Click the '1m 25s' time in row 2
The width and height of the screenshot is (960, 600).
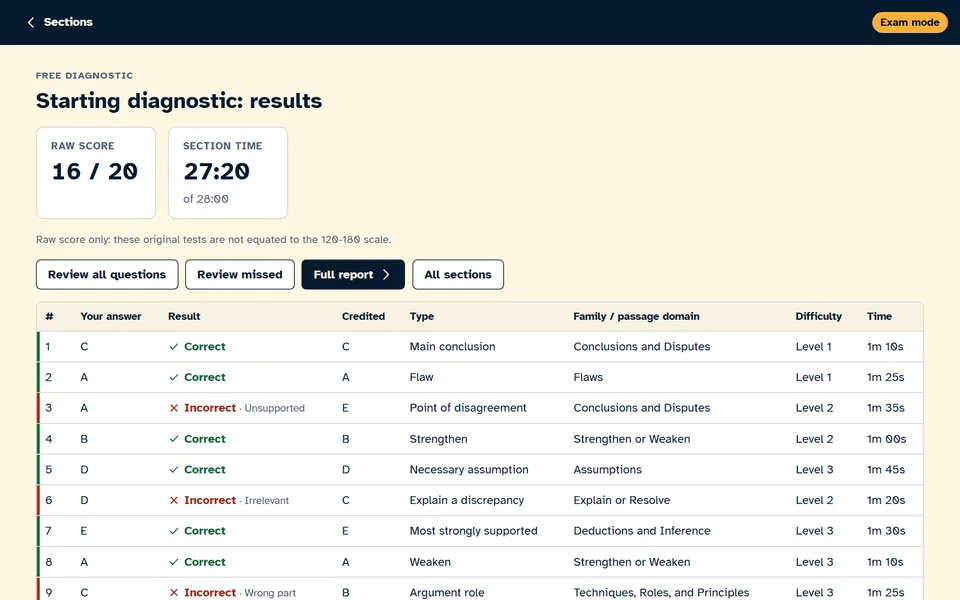tap(885, 377)
